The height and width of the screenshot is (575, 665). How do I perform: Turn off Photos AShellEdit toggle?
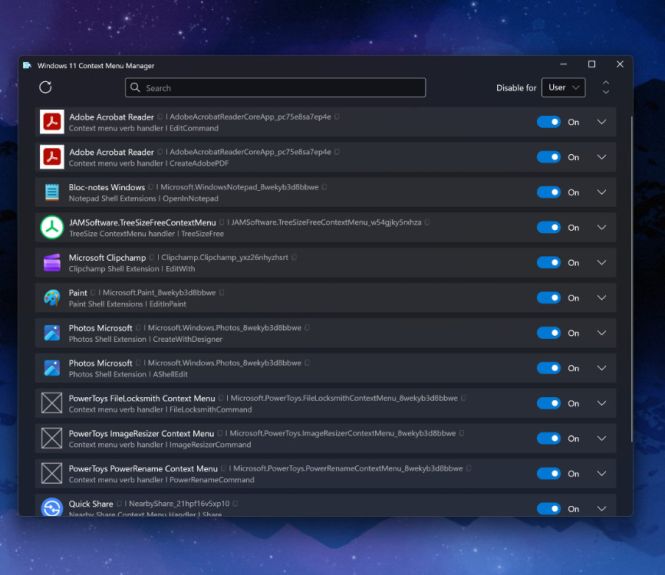pos(548,368)
